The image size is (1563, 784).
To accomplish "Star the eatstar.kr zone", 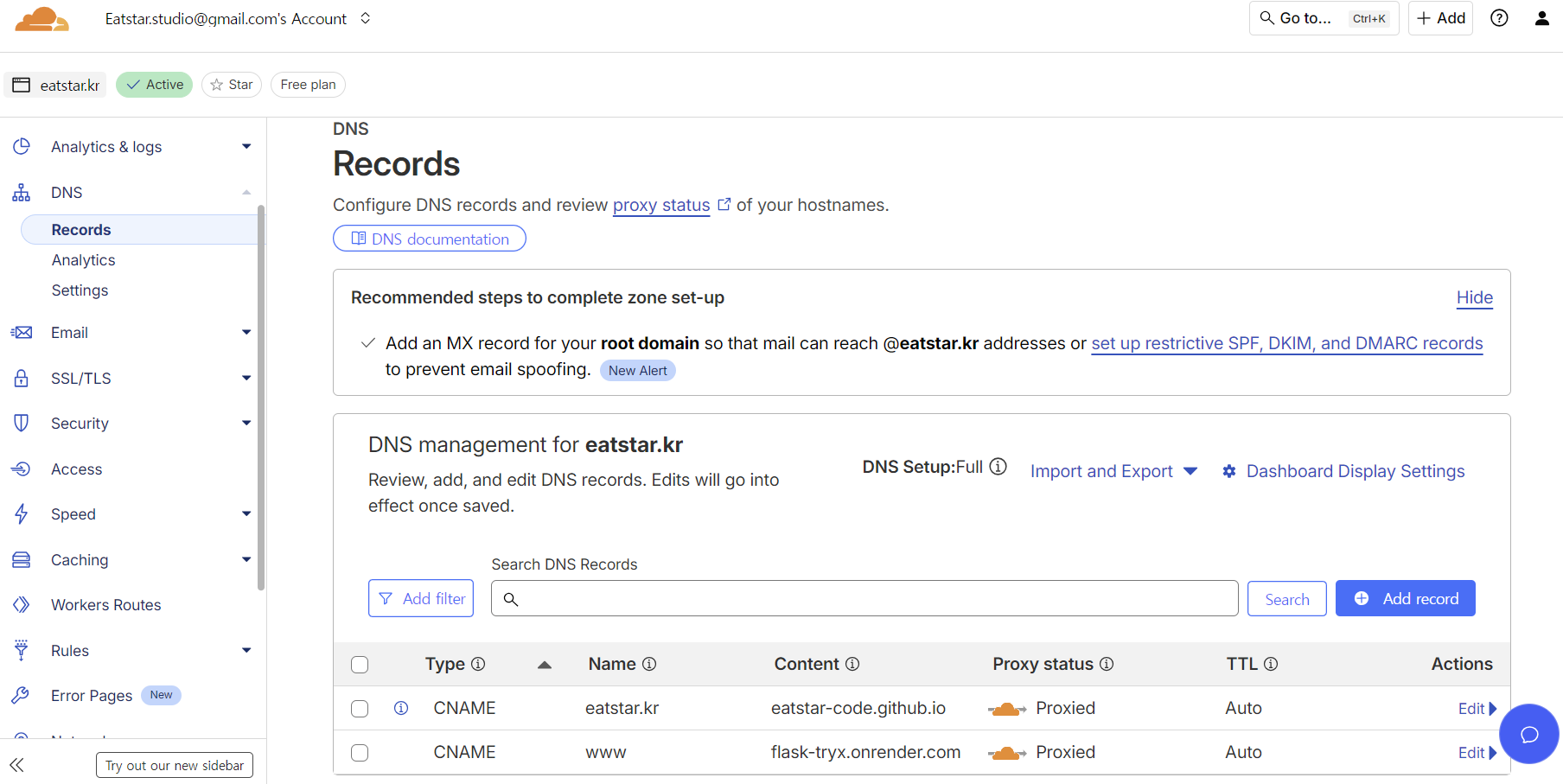I will [232, 85].
